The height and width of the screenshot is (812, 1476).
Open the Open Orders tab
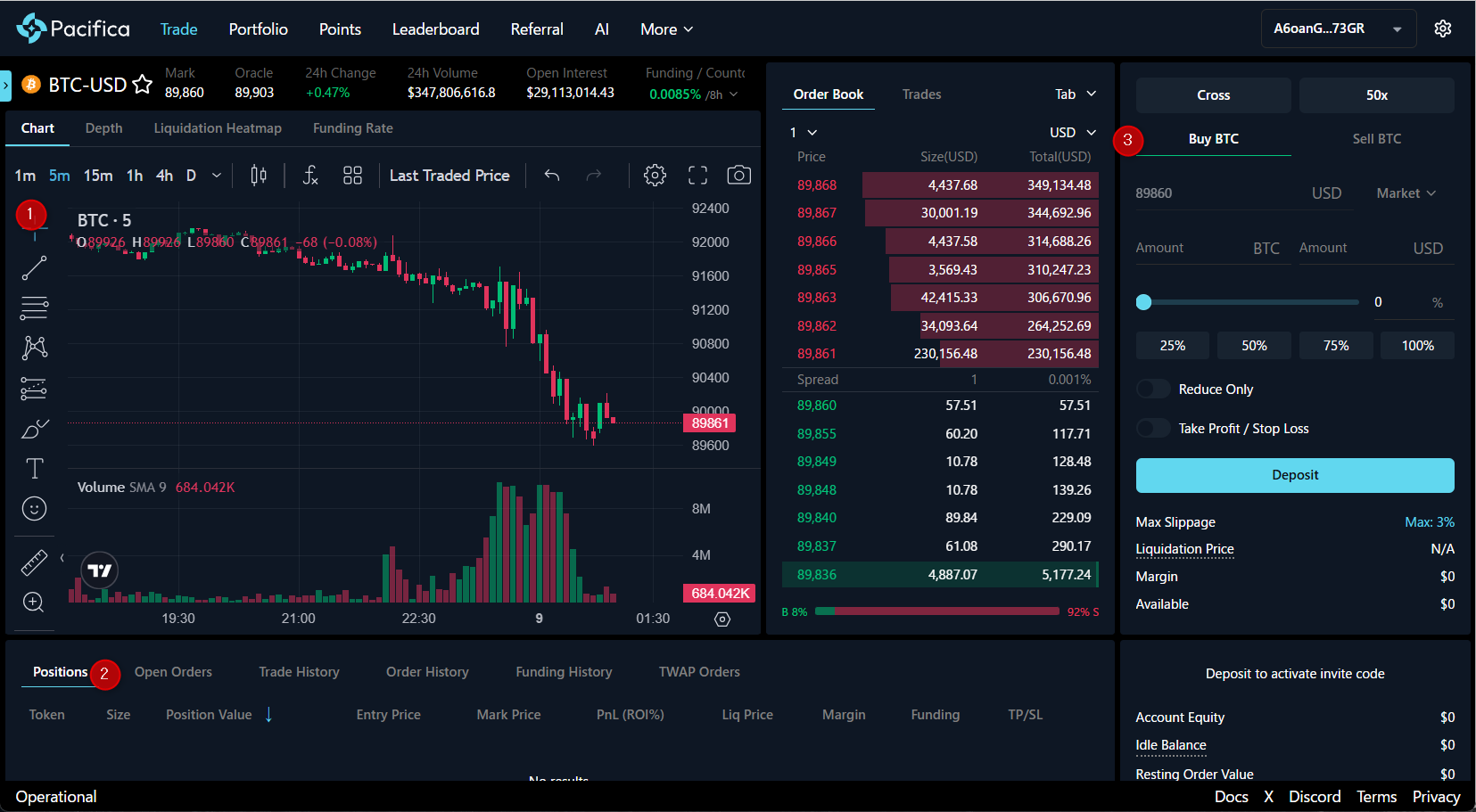coord(173,672)
